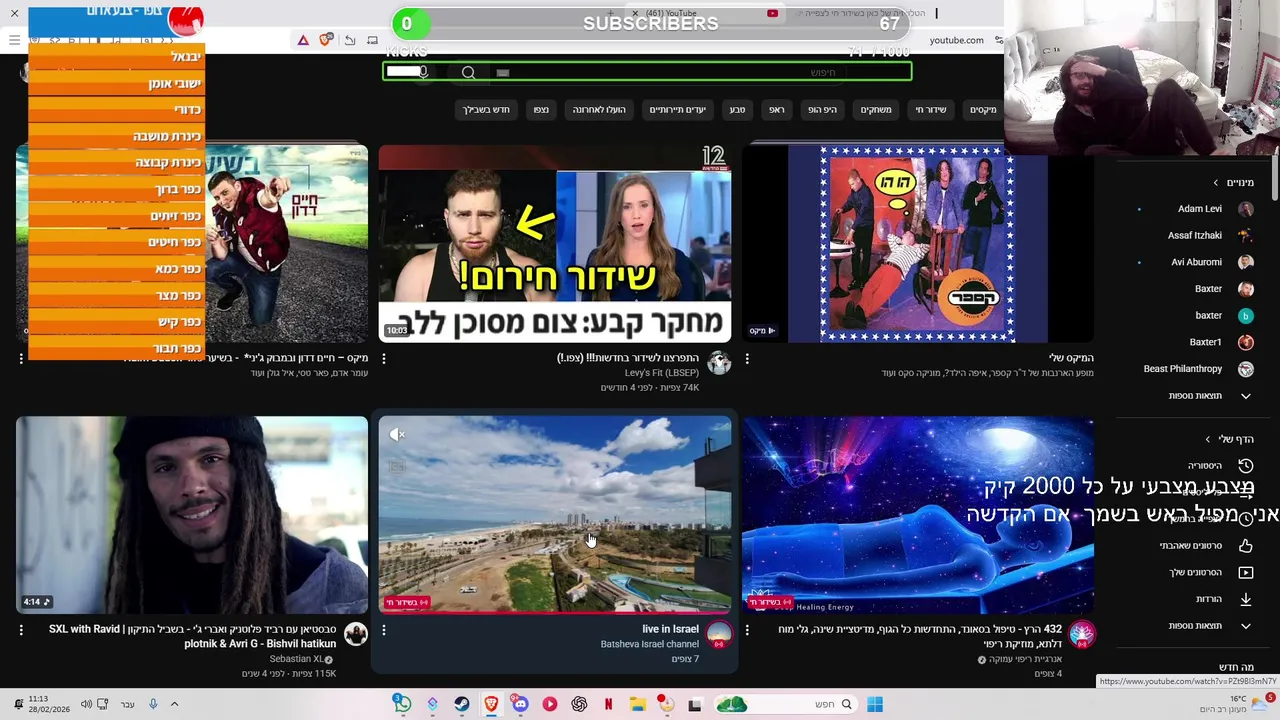The width and height of the screenshot is (1280, 720).
Task: Open the 'הדף שלי' section chevron
Action: (x=1208, y=439)
